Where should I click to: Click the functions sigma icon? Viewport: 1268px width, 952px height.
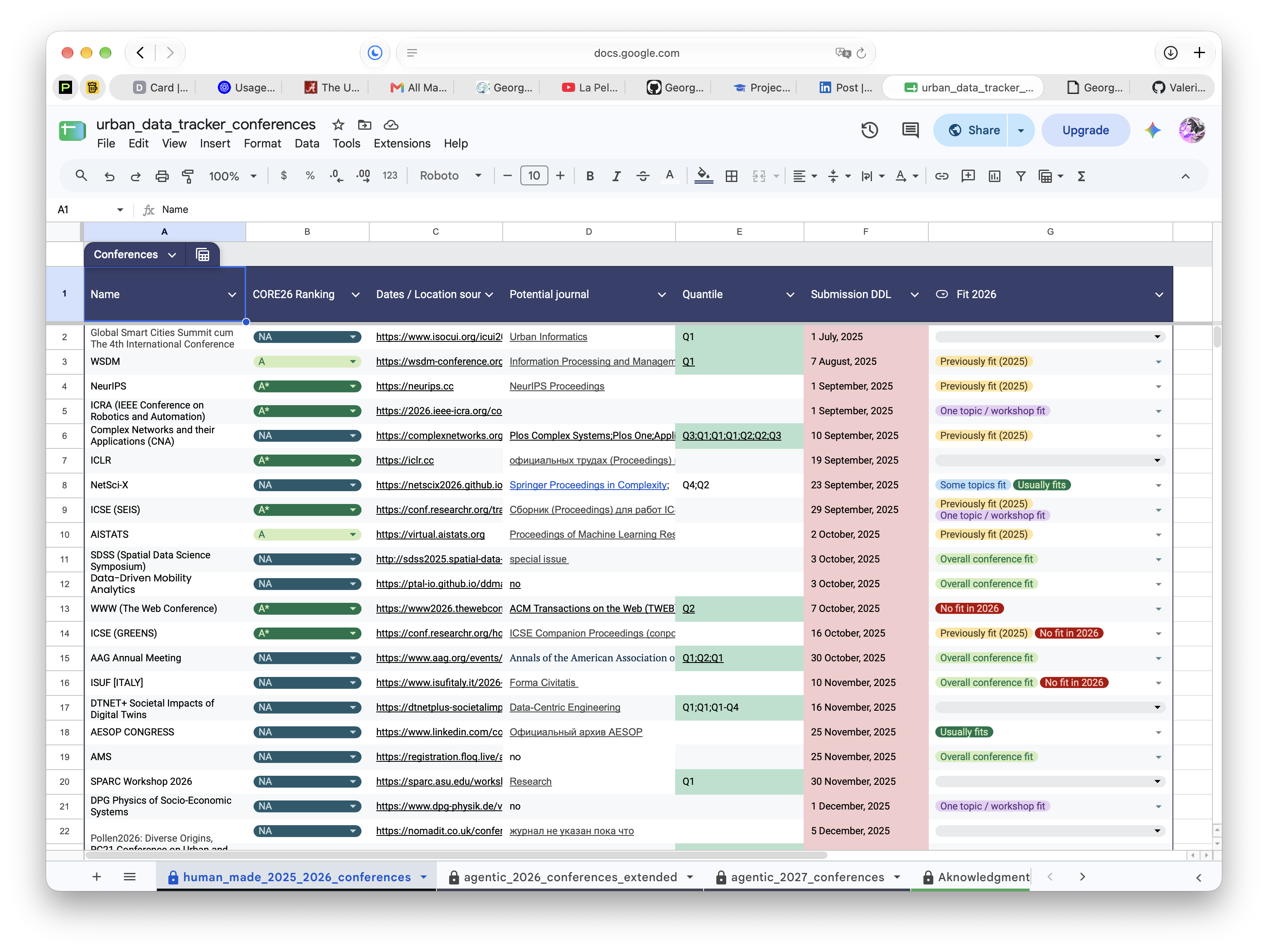(1081, 176)
